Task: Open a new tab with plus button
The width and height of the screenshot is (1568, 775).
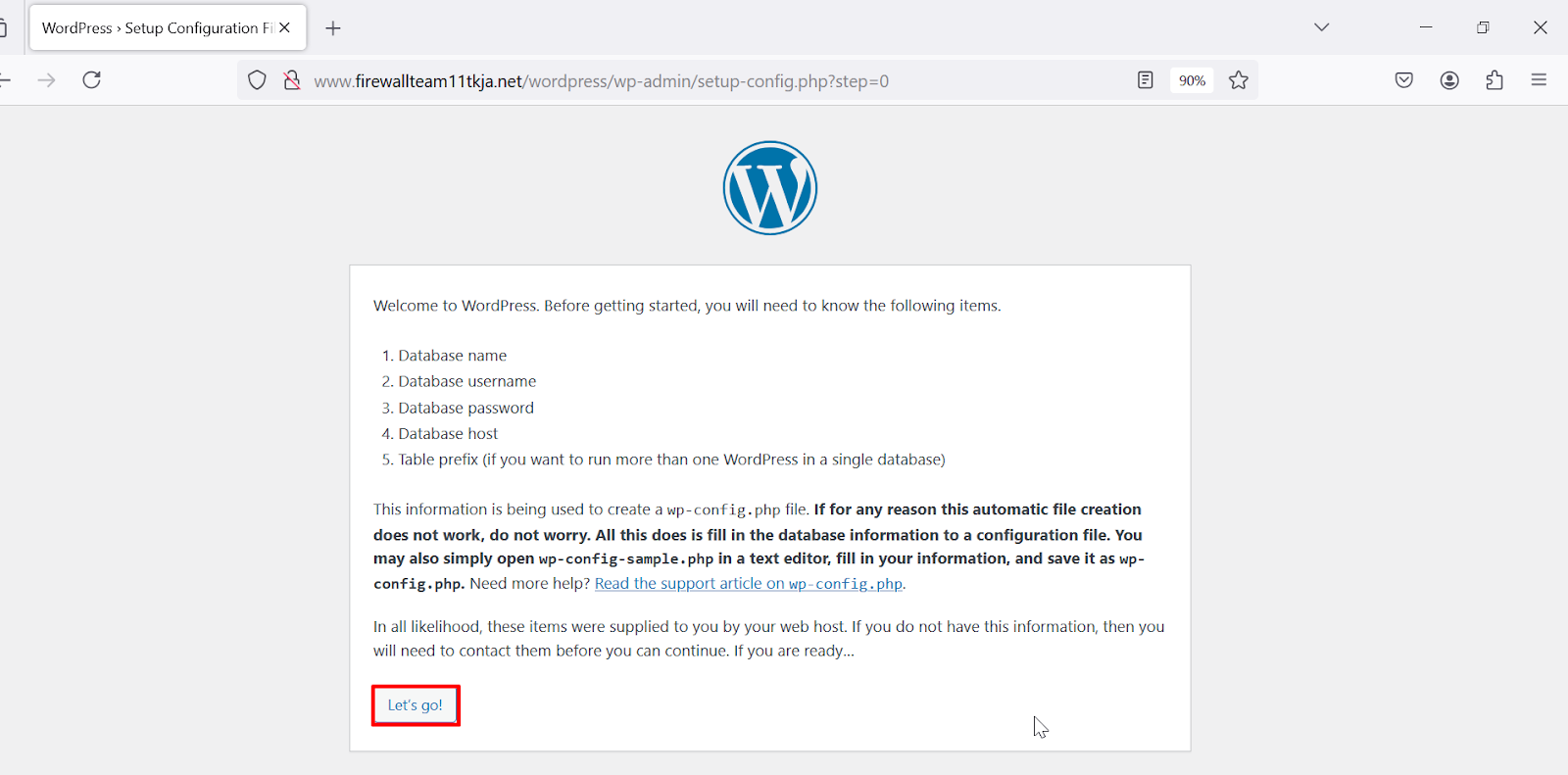Action: tap(333, 28)
